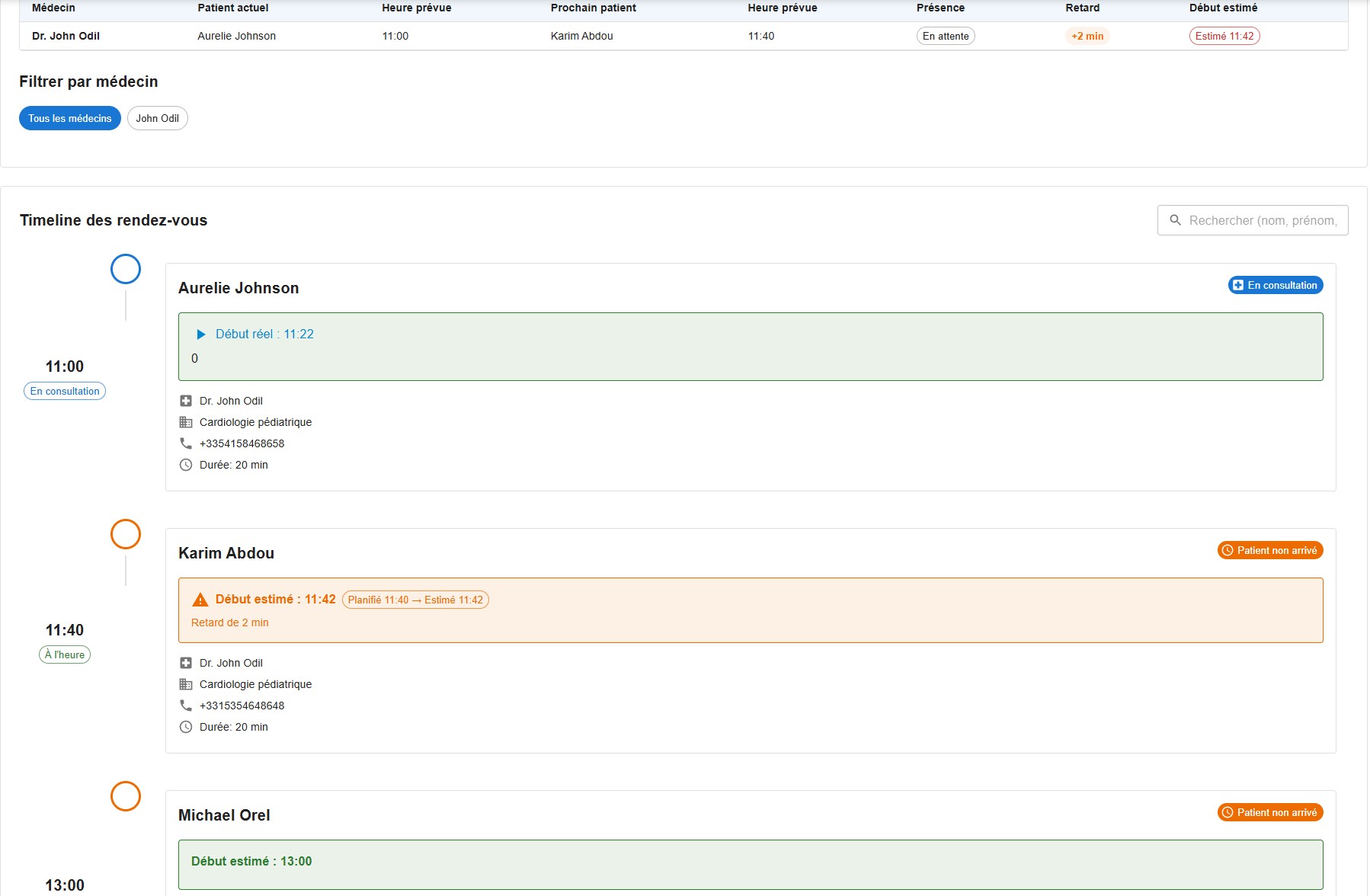Click the warning triangle on Karim Abdou's card
1370x896 pixels.
pos(200,600)
